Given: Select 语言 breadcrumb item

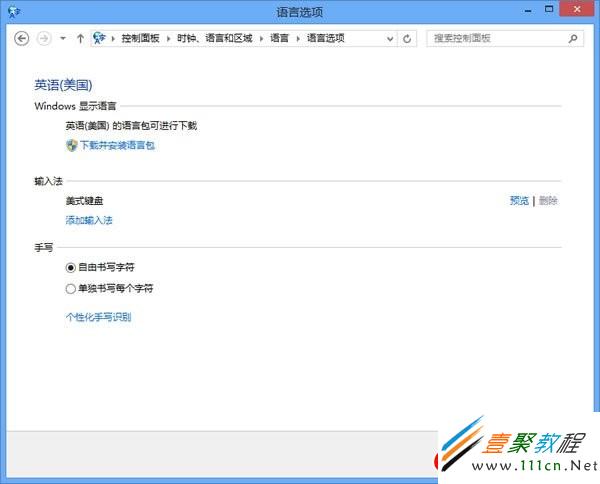Looking at the screenshot, I should pyautogui.click(x=279, y=38).
